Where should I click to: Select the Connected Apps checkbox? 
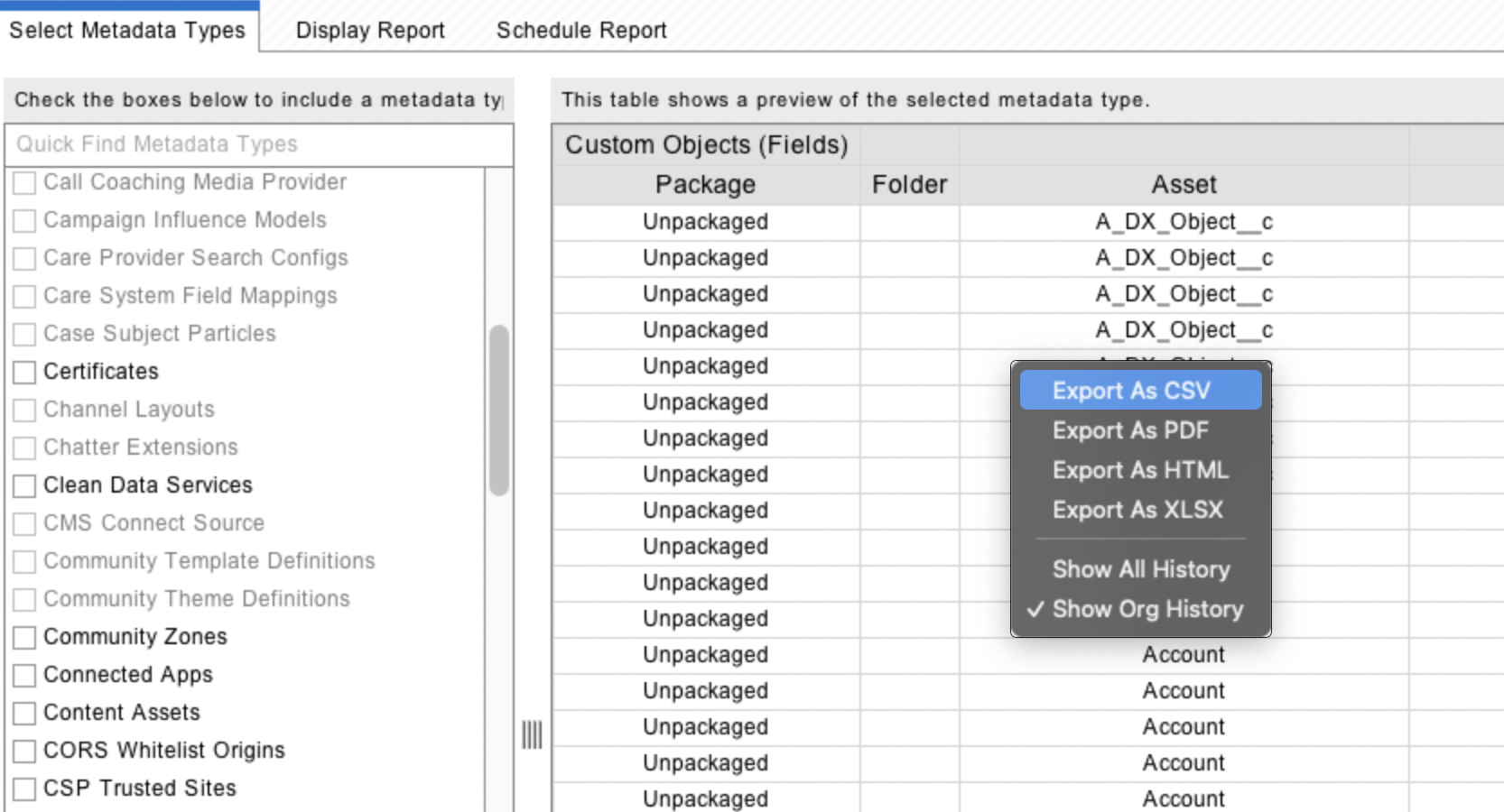[x=25, y=675]
